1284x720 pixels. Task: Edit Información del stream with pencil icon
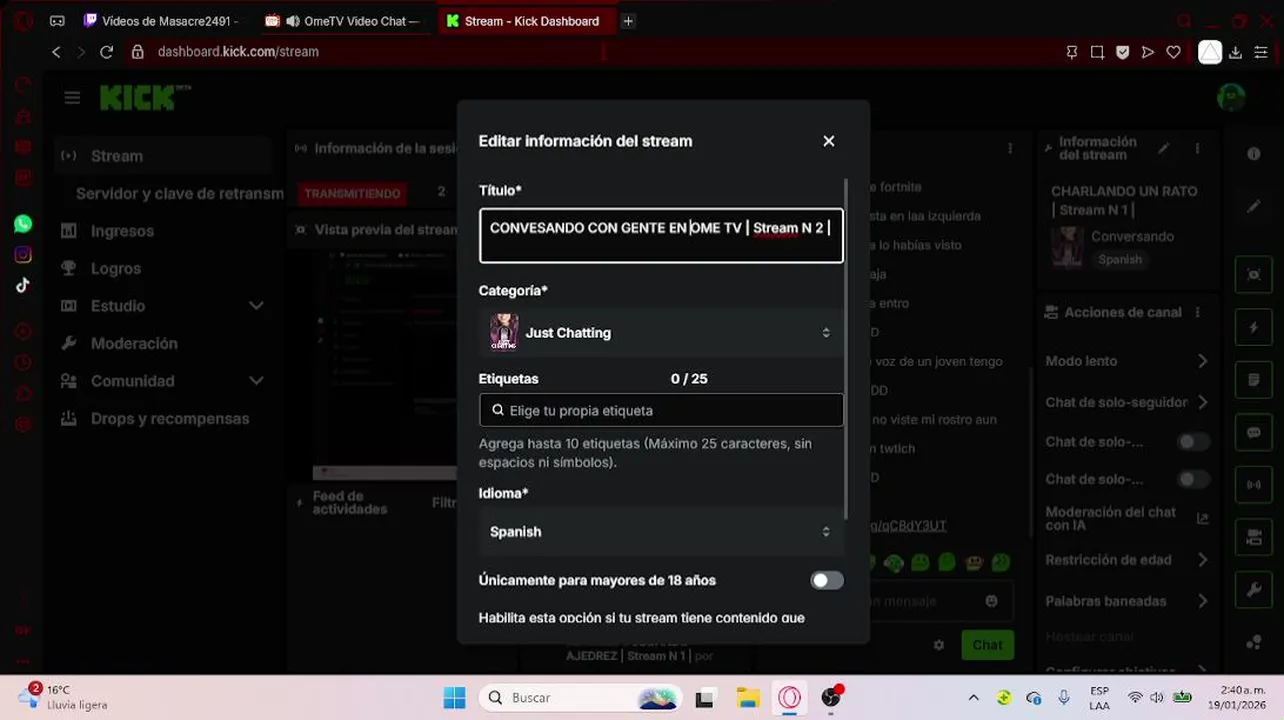click(1163, 148)
